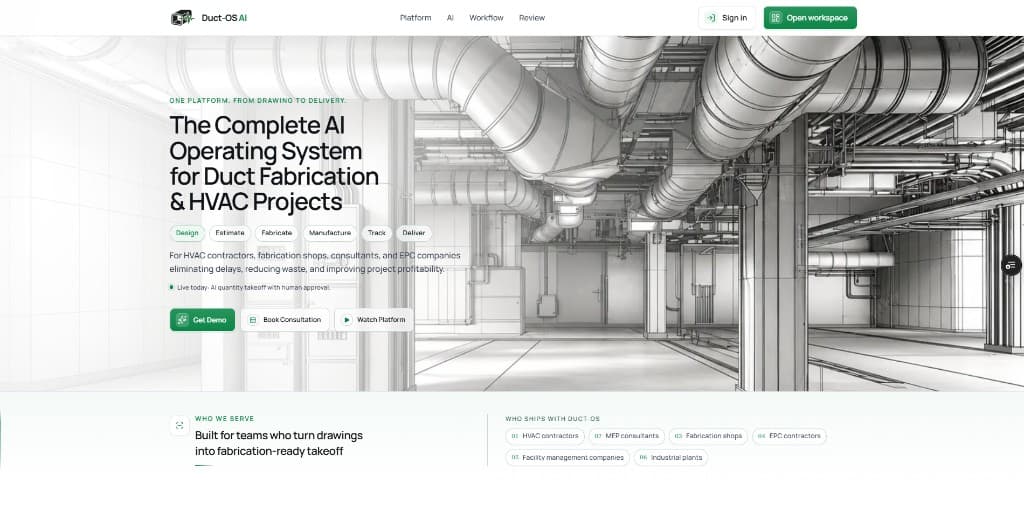The height and width of the screenshot is (506, 1024).
Task: Select the Deliver stage pill
Action: pyautogui.click(x=413, y=233)
